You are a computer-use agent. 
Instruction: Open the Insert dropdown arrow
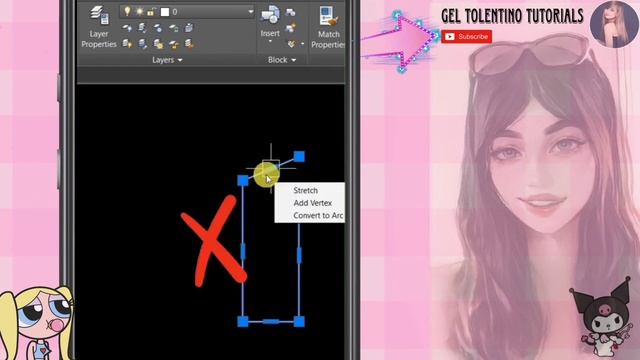coord(270,41)
